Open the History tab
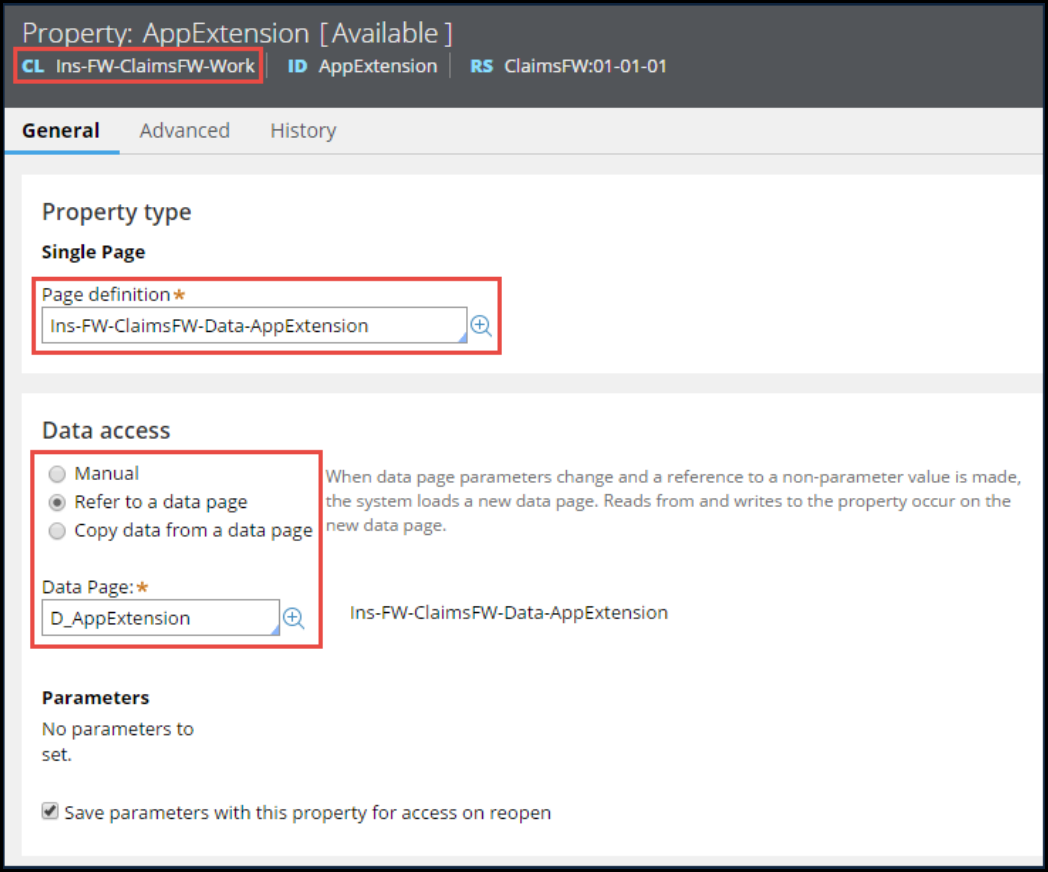The height and width of the screenshot is (872, 1048). click(x=303, y=131)
